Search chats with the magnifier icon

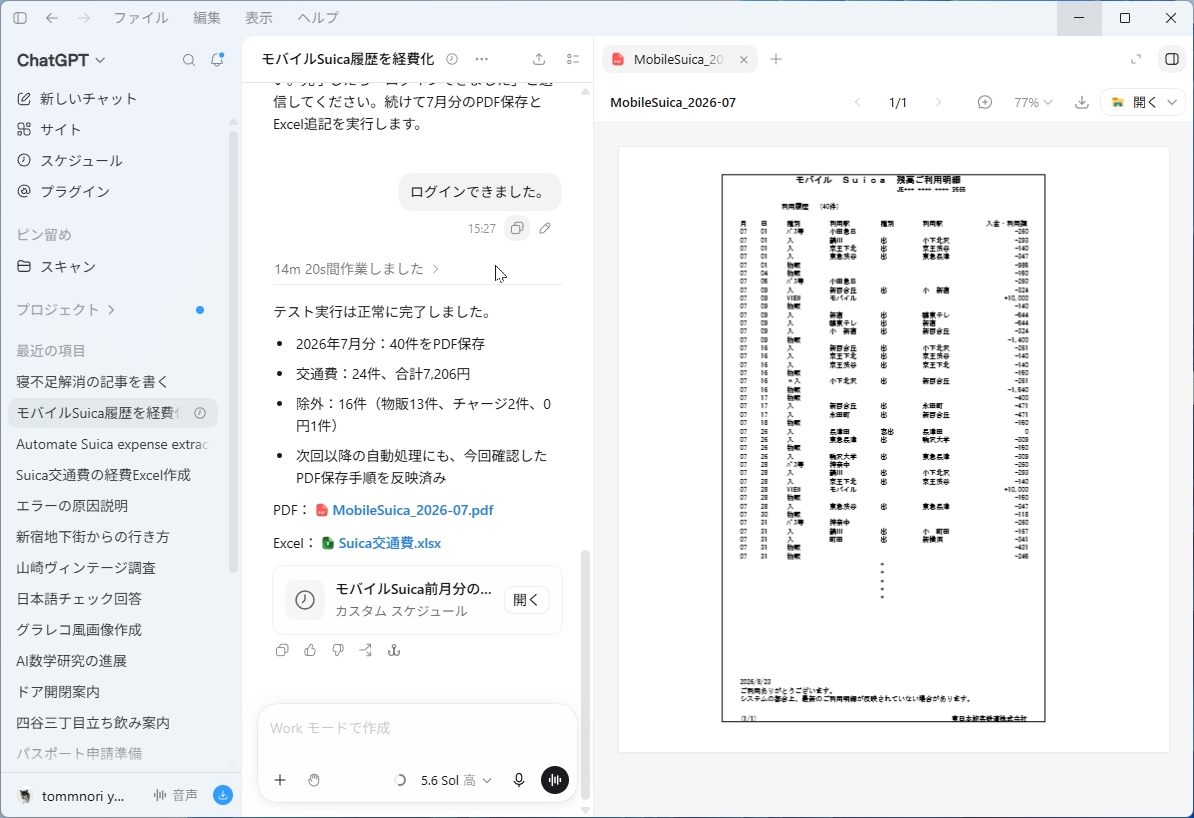[189, 60]
